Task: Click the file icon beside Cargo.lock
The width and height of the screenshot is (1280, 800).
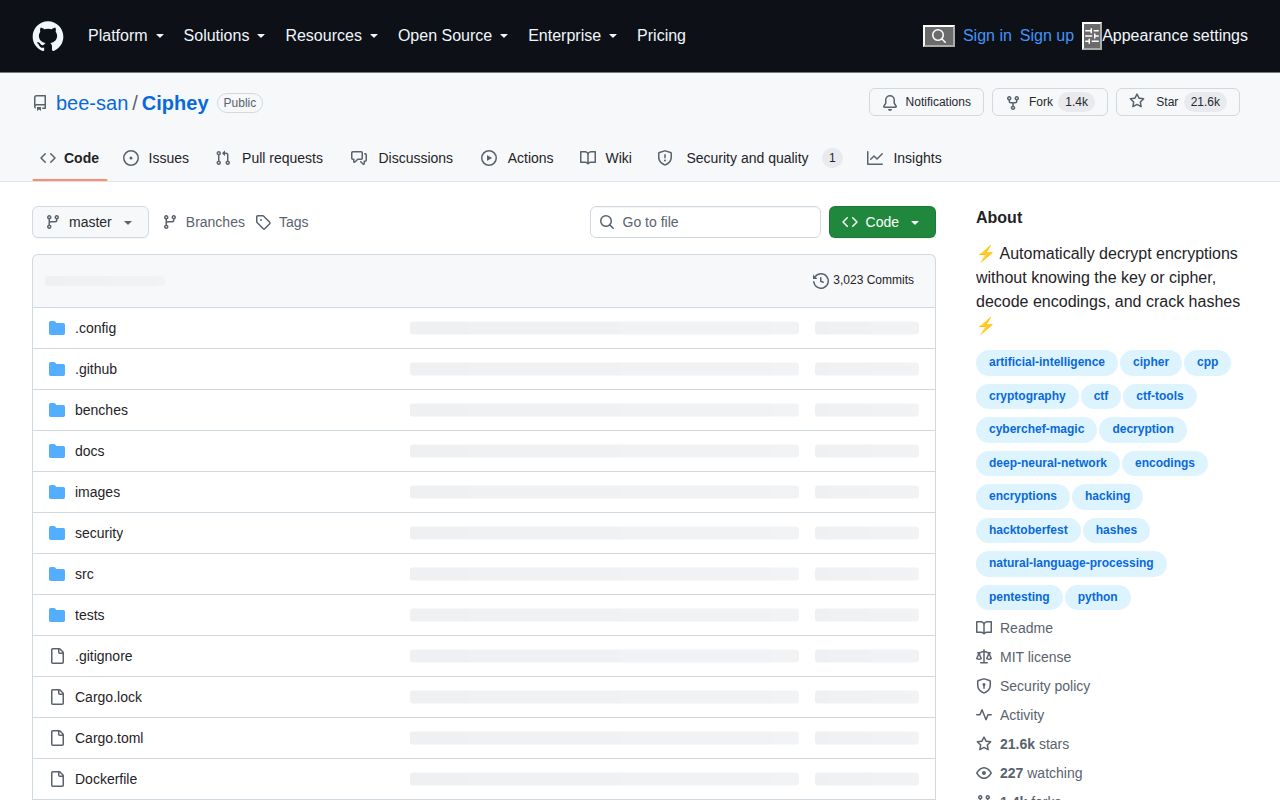Action: (57, 697)
